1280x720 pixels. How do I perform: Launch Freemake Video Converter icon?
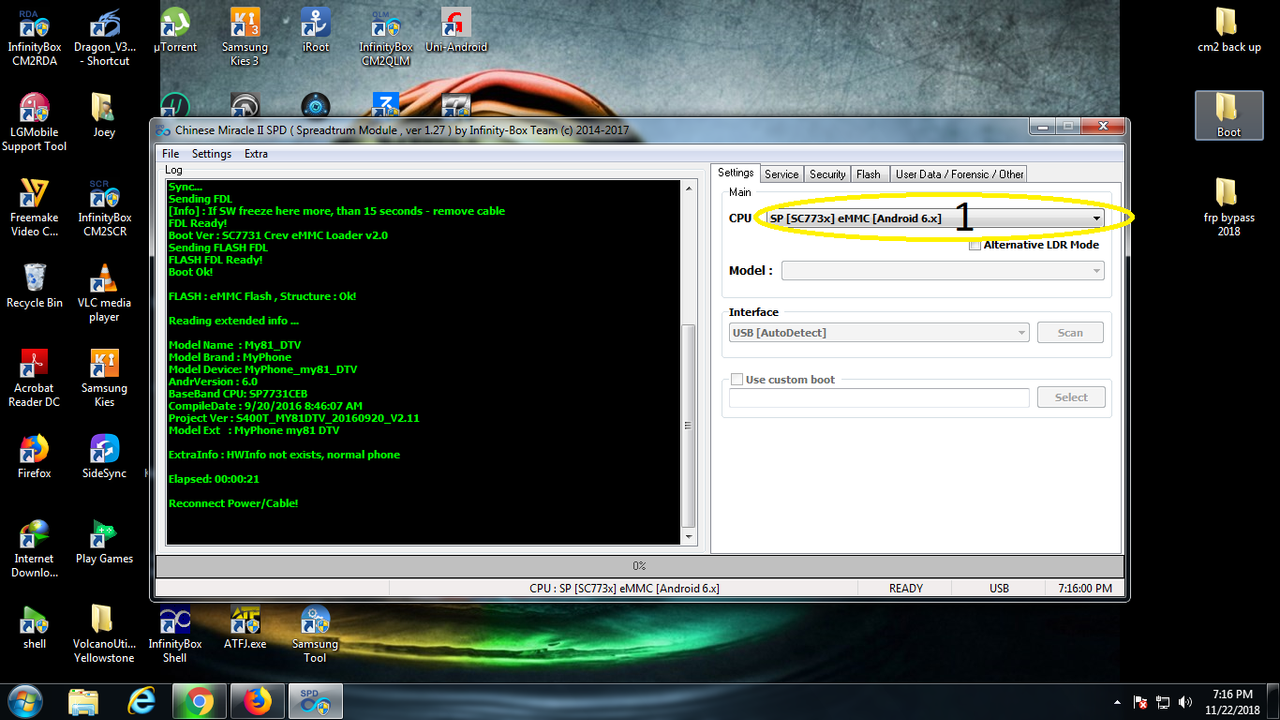pyautogui.click(x=34, y=208)
